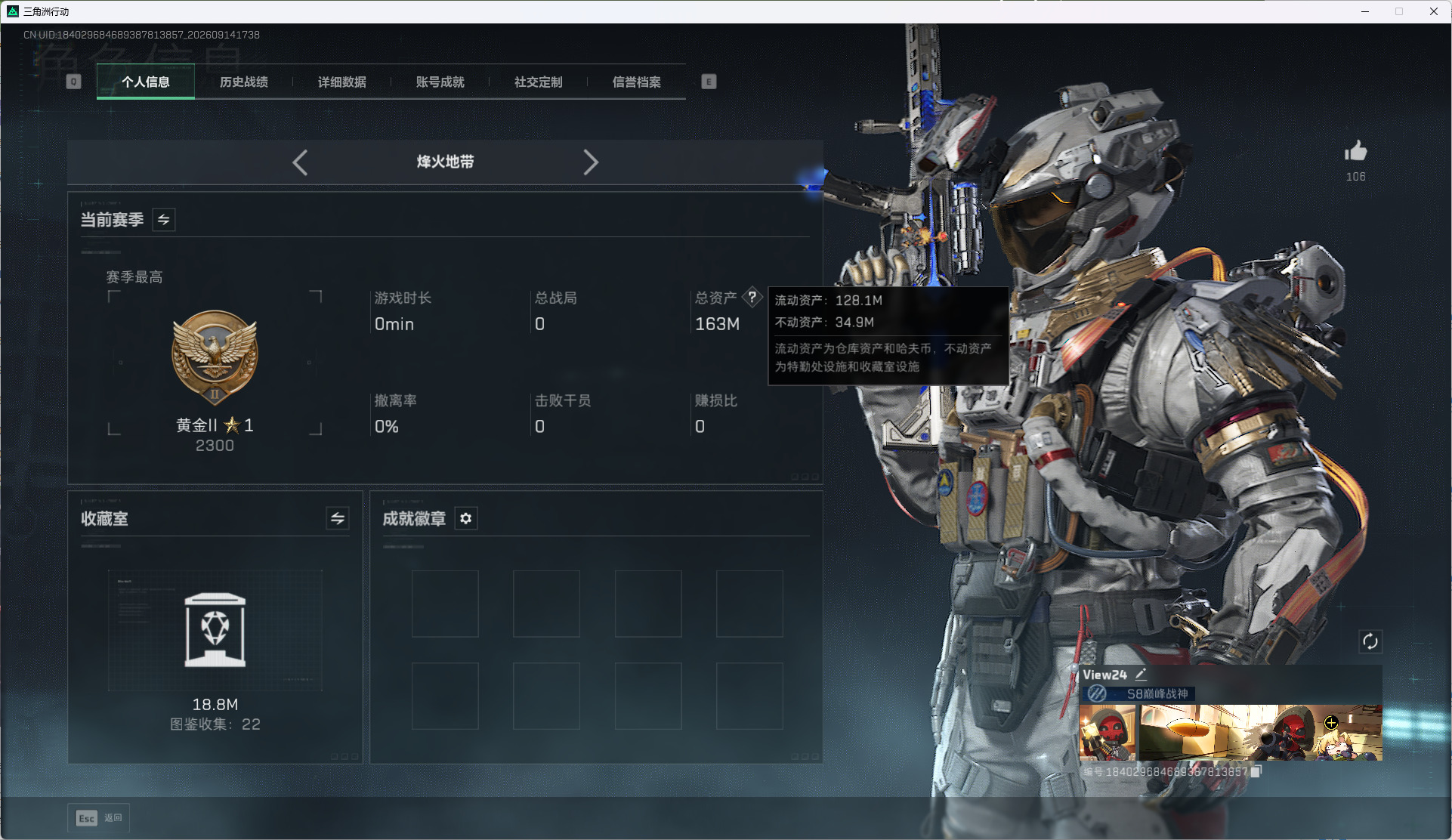Screen dimensions: 1452x840
Task: Click the 撤离率 value 0%
Action: pos(387,427)
